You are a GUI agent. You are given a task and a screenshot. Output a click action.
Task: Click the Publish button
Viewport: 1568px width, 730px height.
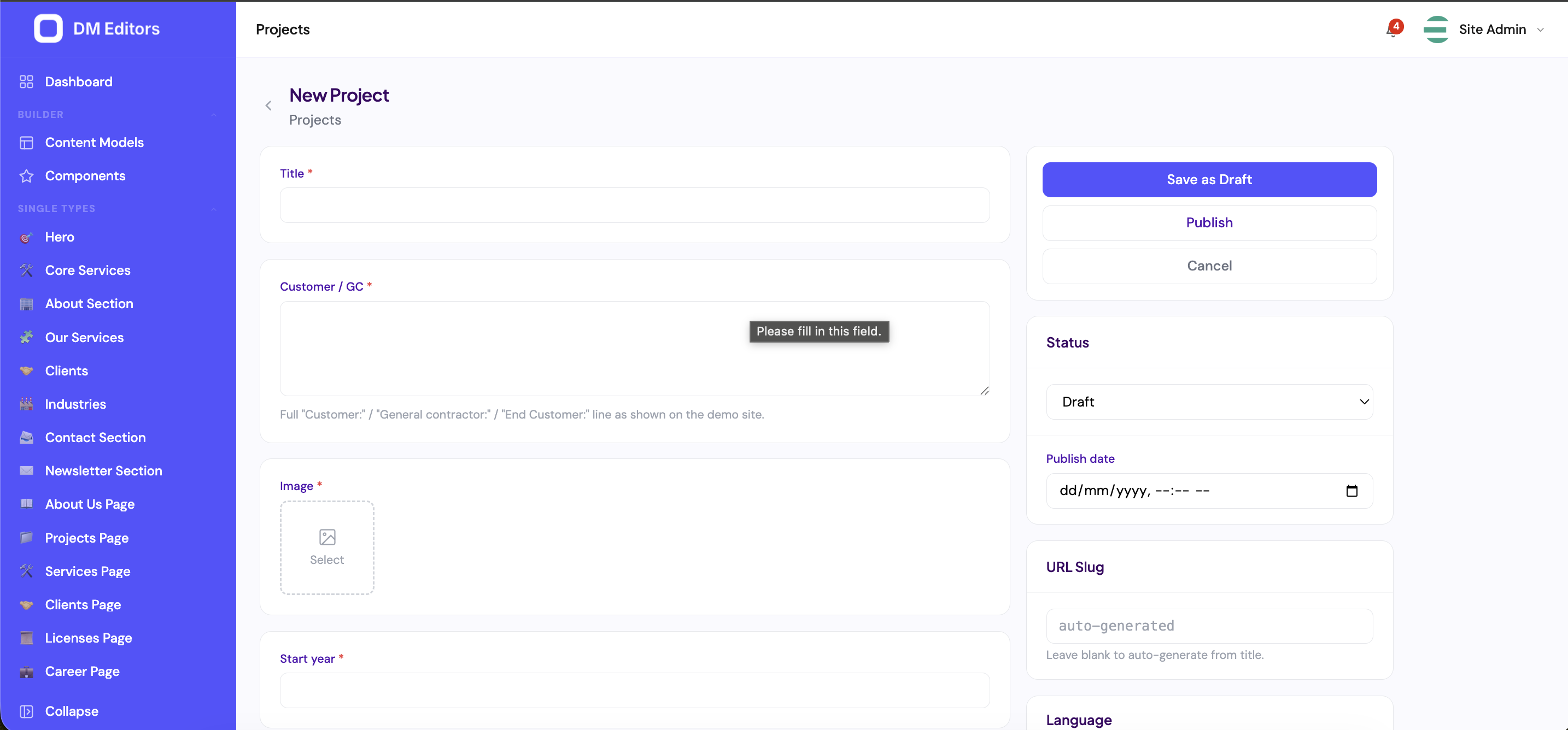[x=1209, y=222]
